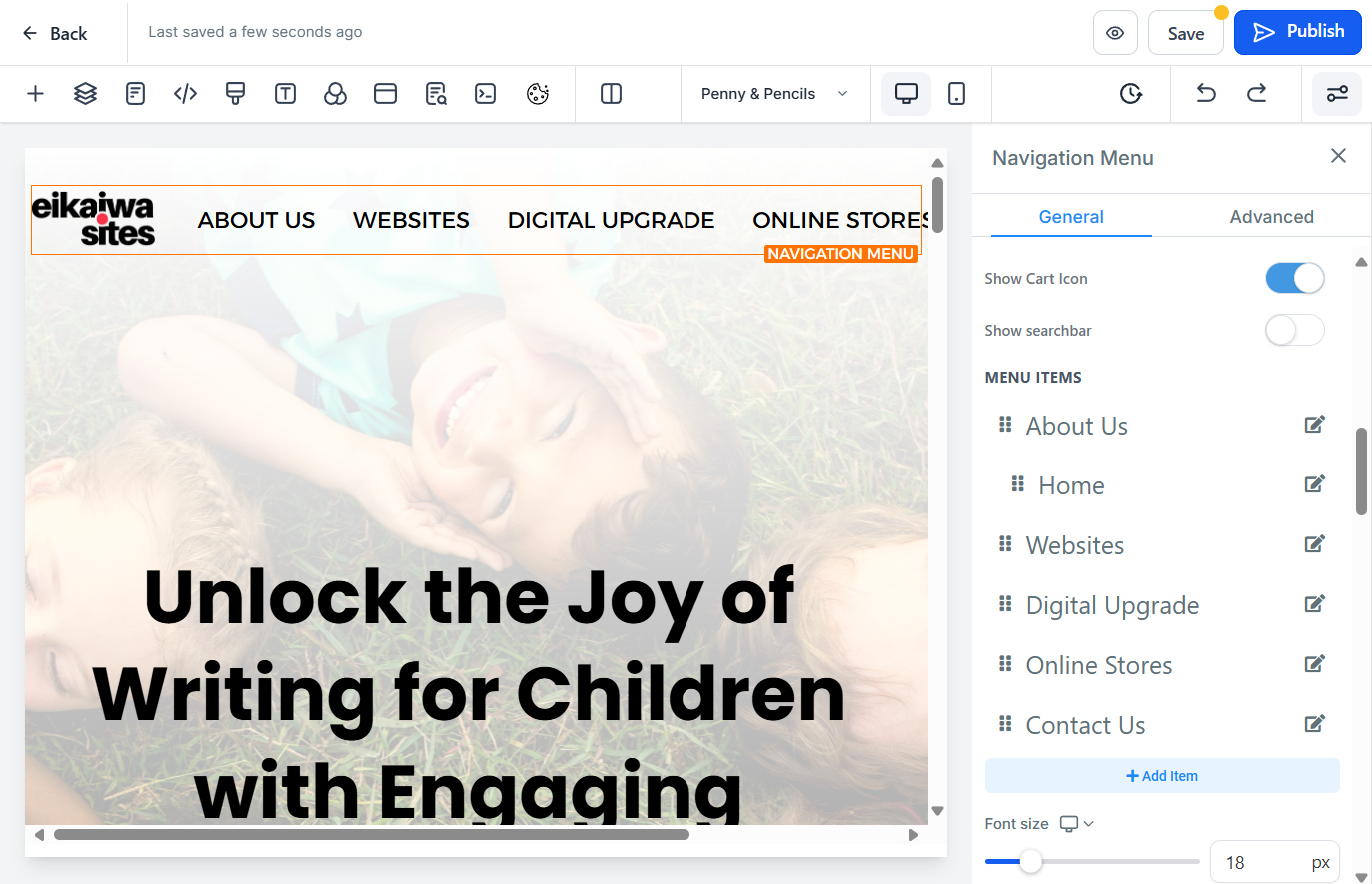Click the Save button
Image resolution: width=1372 pixels, height=884 pixels.
pos(1186,33)
